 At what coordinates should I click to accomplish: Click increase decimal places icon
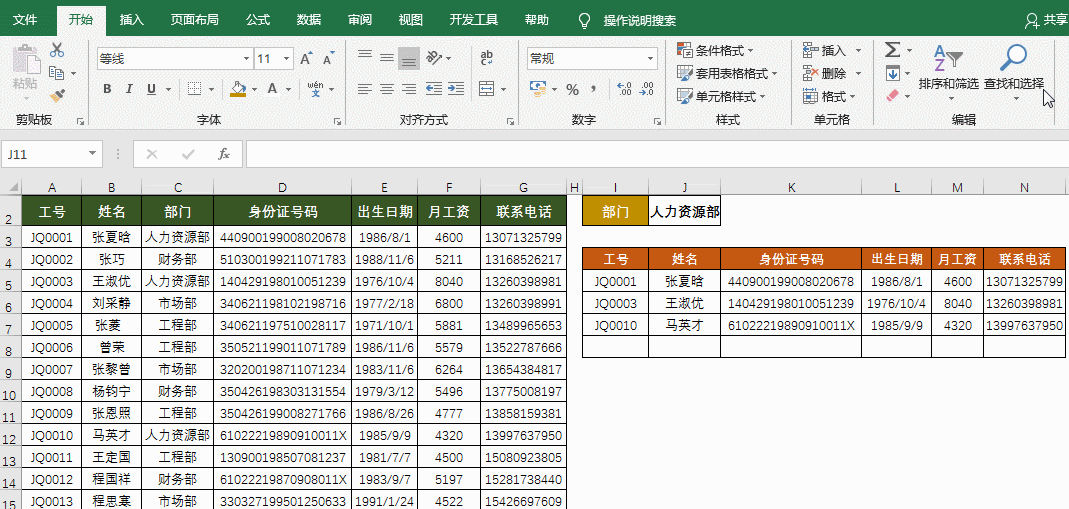pyautogui.click(x=624, y=89)
